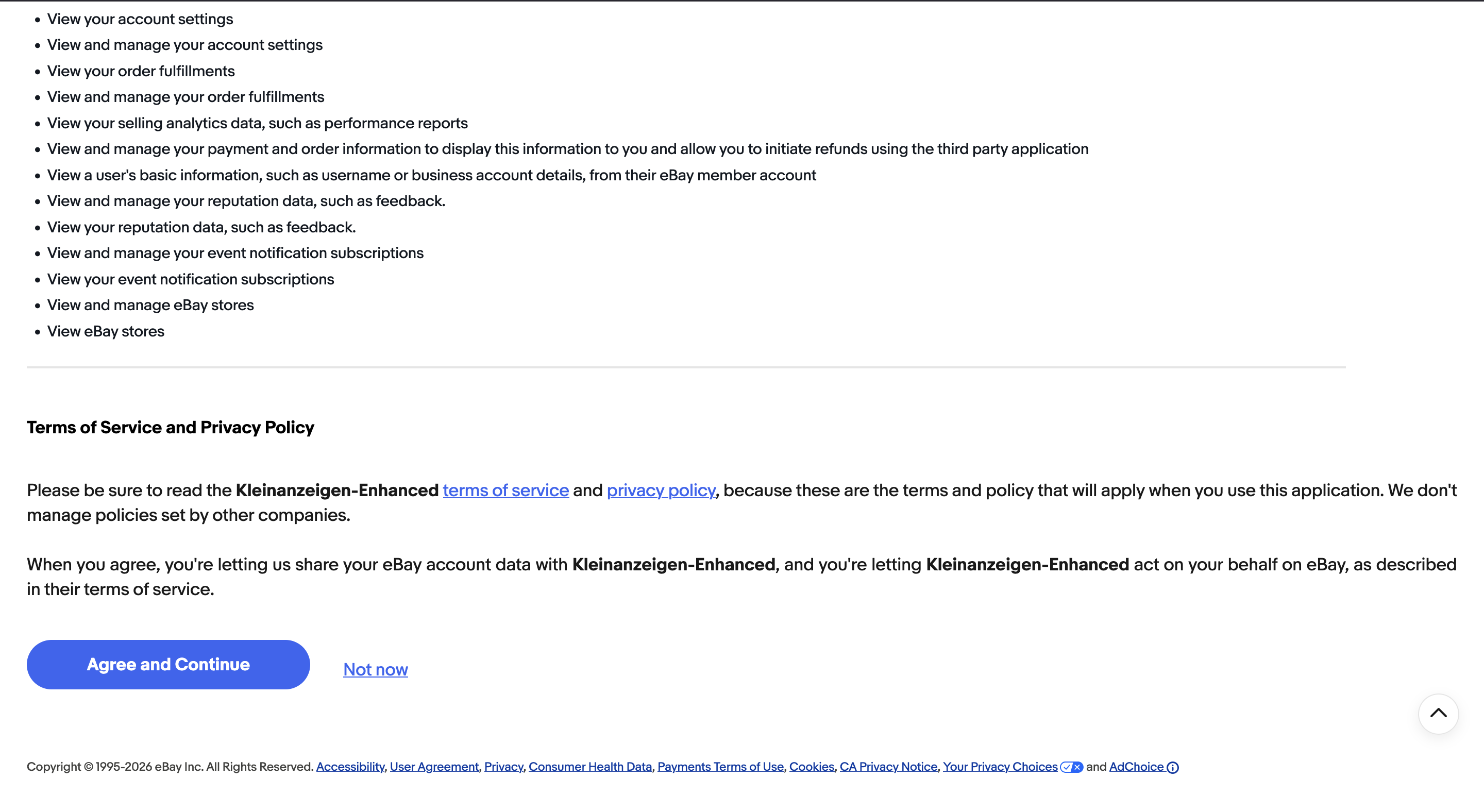Open the CA Privacy Notice link

pos(888,767)
